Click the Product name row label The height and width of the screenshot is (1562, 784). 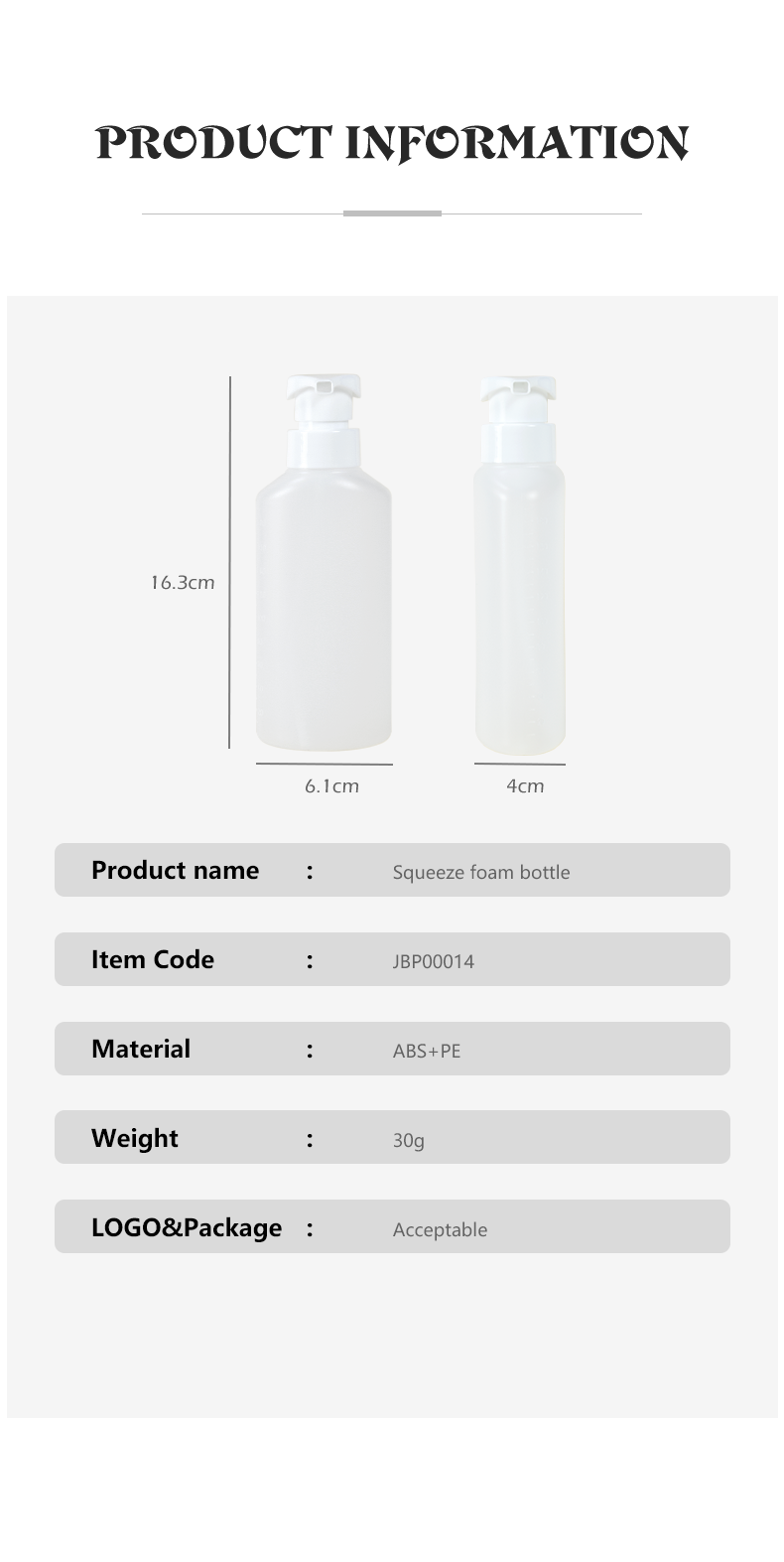(x=175, y=871)
